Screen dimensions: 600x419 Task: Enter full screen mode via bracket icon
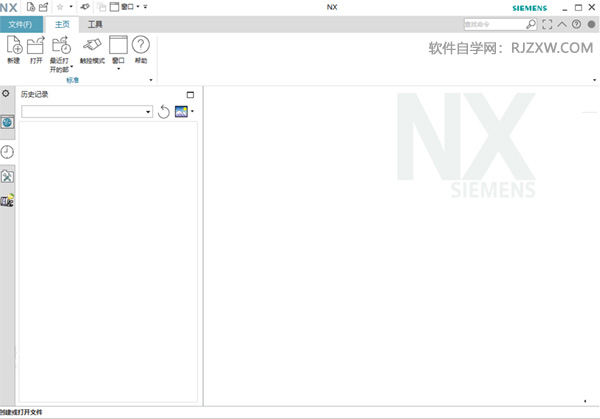click(x=547, y=24)
